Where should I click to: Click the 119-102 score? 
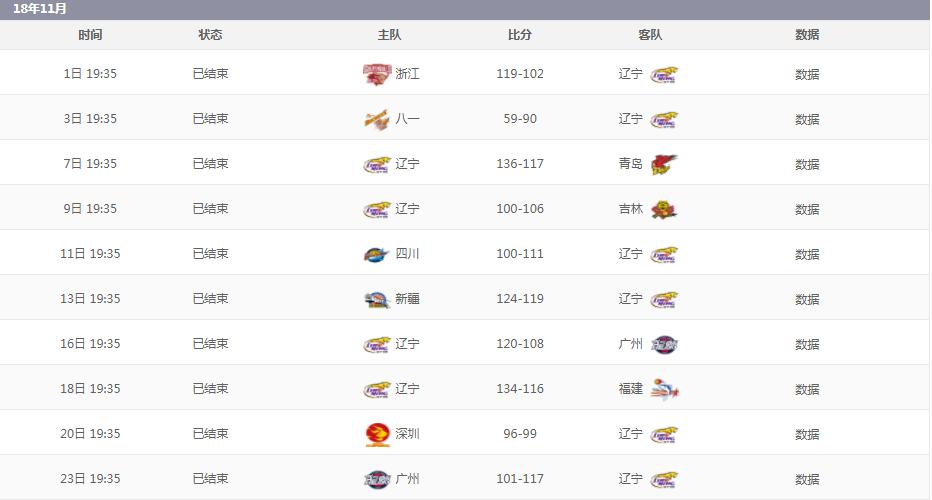[x=520, y=74]
